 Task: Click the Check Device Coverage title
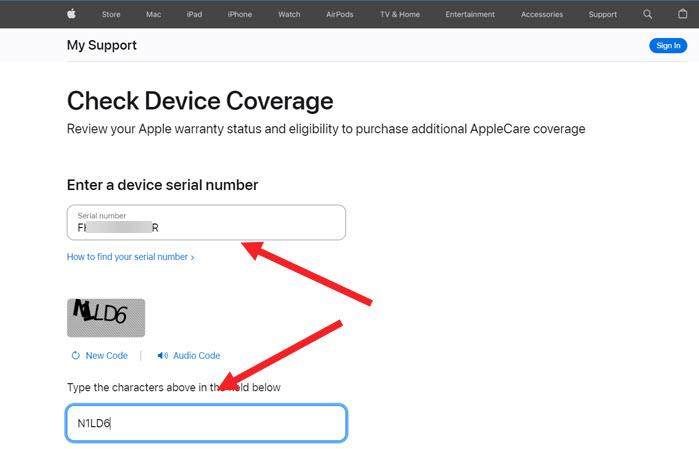tap(200, 101)
